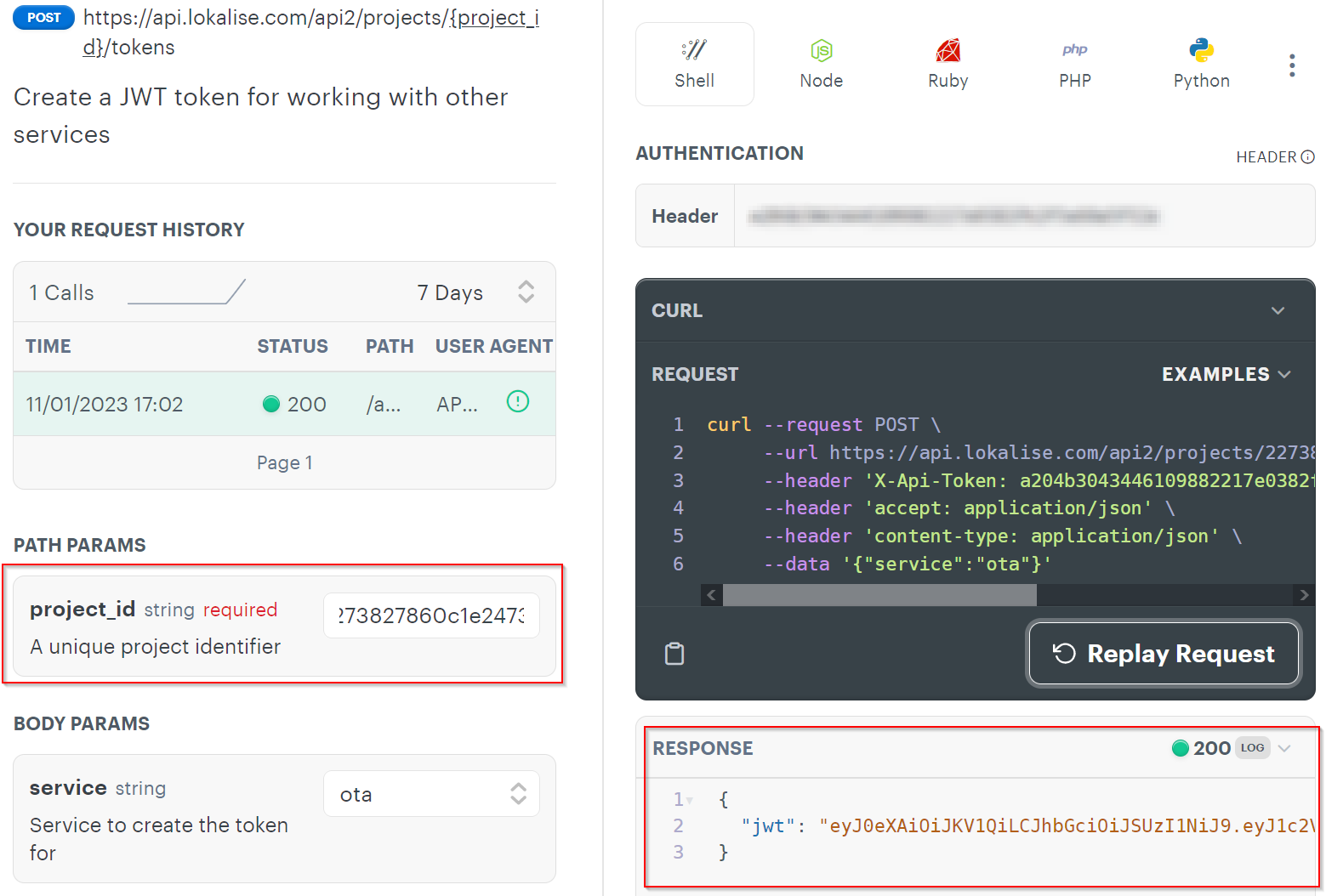The height and width of the screenshot is (896, 1326).
Task: Select the Ruby language tab
Action: [x=948, y=65]
